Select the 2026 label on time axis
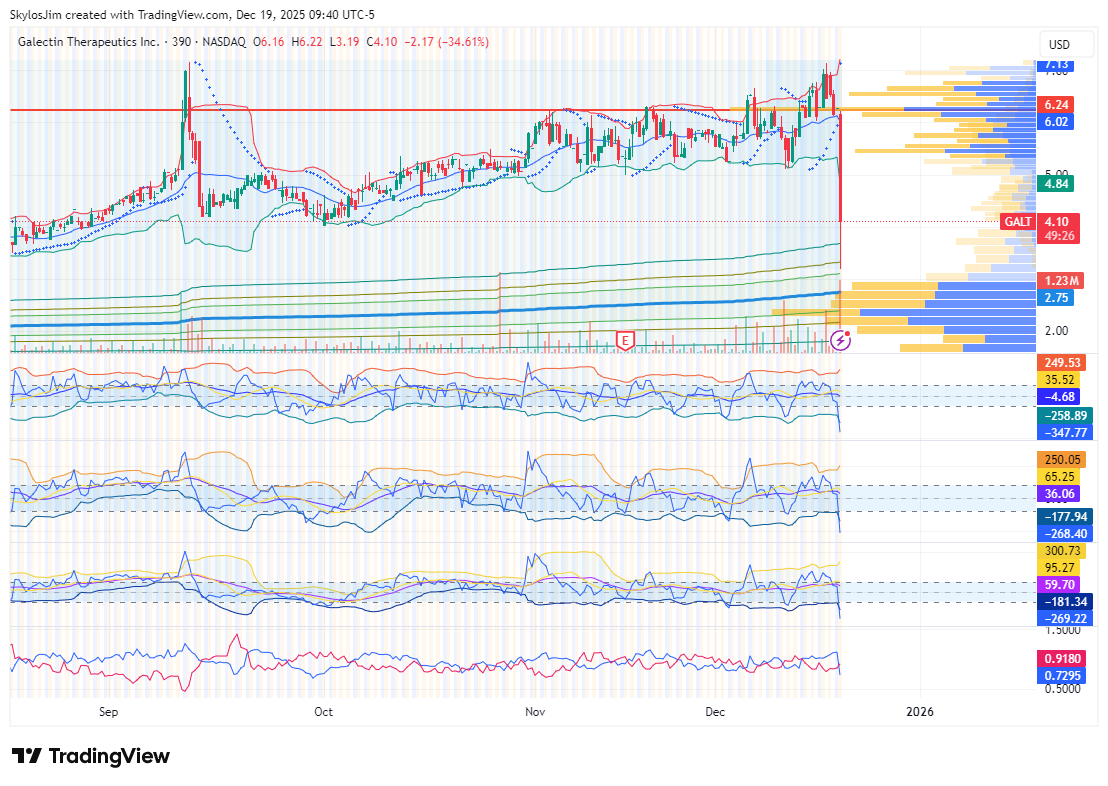The image size is (1108, 786). tap(919, 712)
